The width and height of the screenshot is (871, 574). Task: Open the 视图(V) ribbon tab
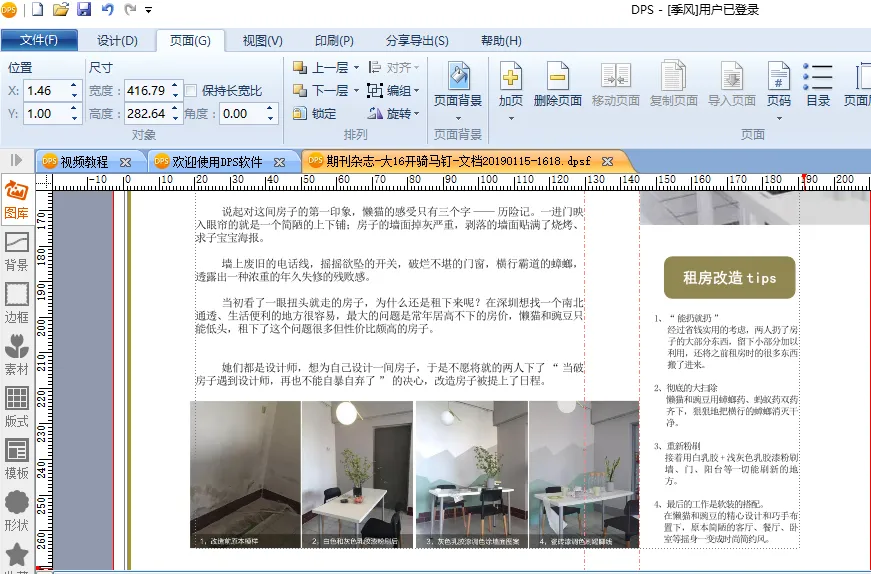[x=262, y=41]
